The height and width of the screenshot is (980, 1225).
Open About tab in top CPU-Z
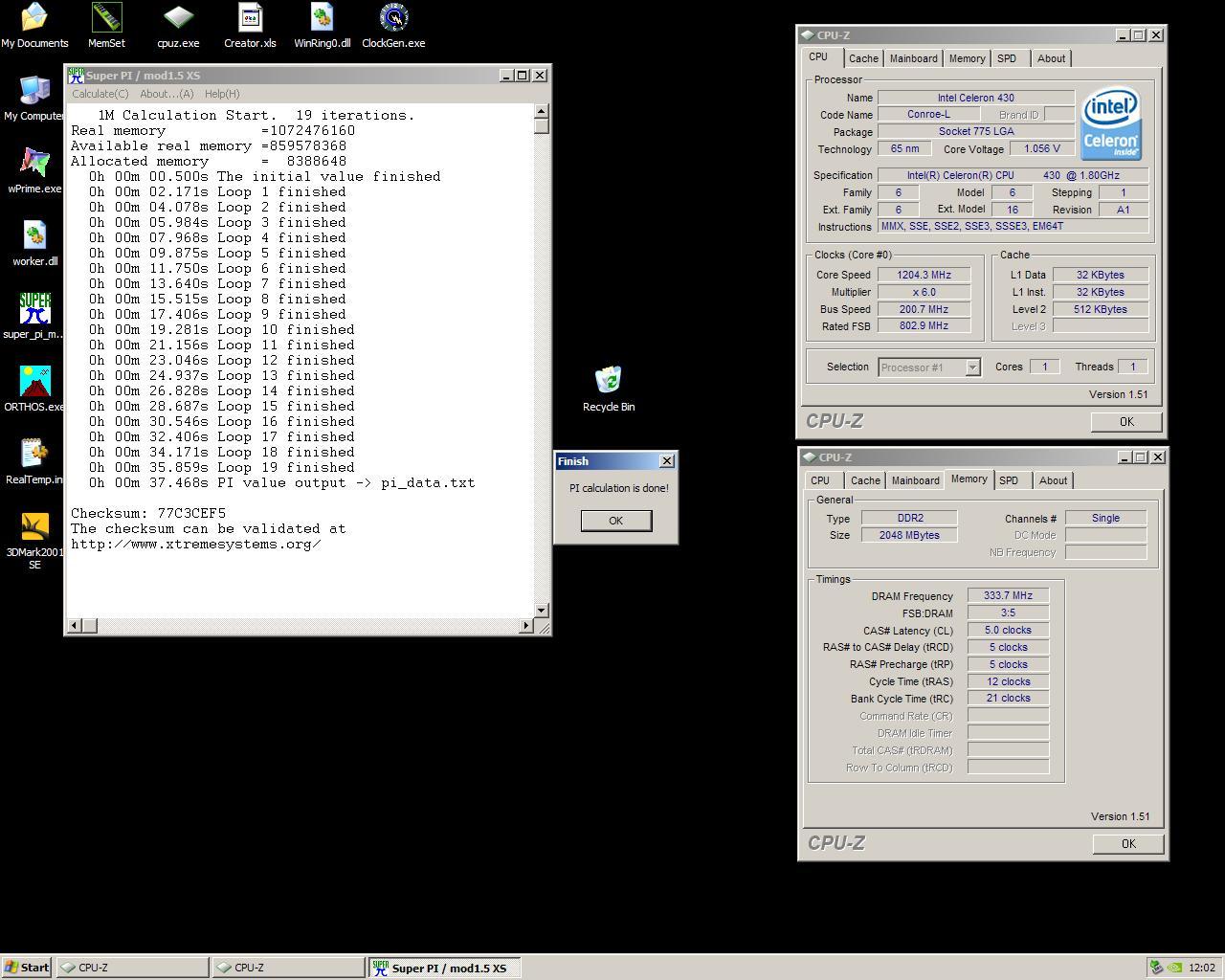[x=1051, y=58]
